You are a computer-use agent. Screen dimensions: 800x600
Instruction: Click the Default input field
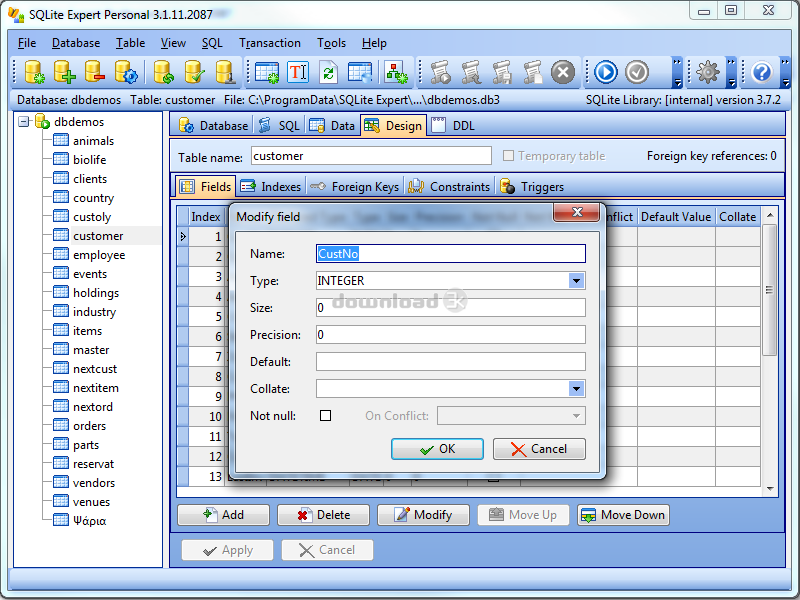[450, 362]
